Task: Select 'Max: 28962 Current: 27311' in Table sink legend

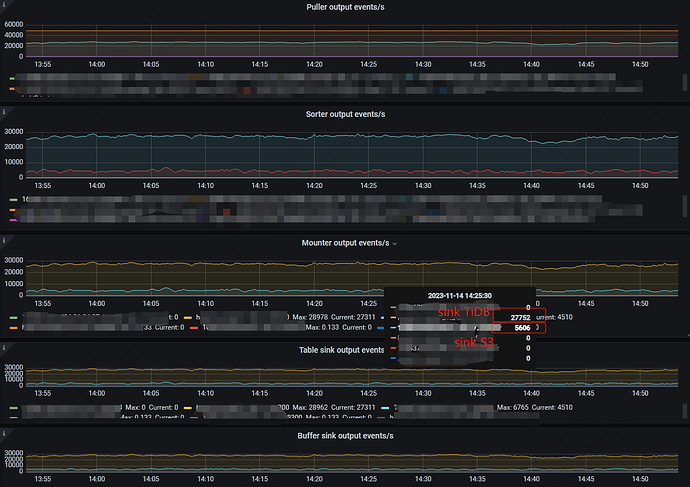Action: [x=334, y=407]
